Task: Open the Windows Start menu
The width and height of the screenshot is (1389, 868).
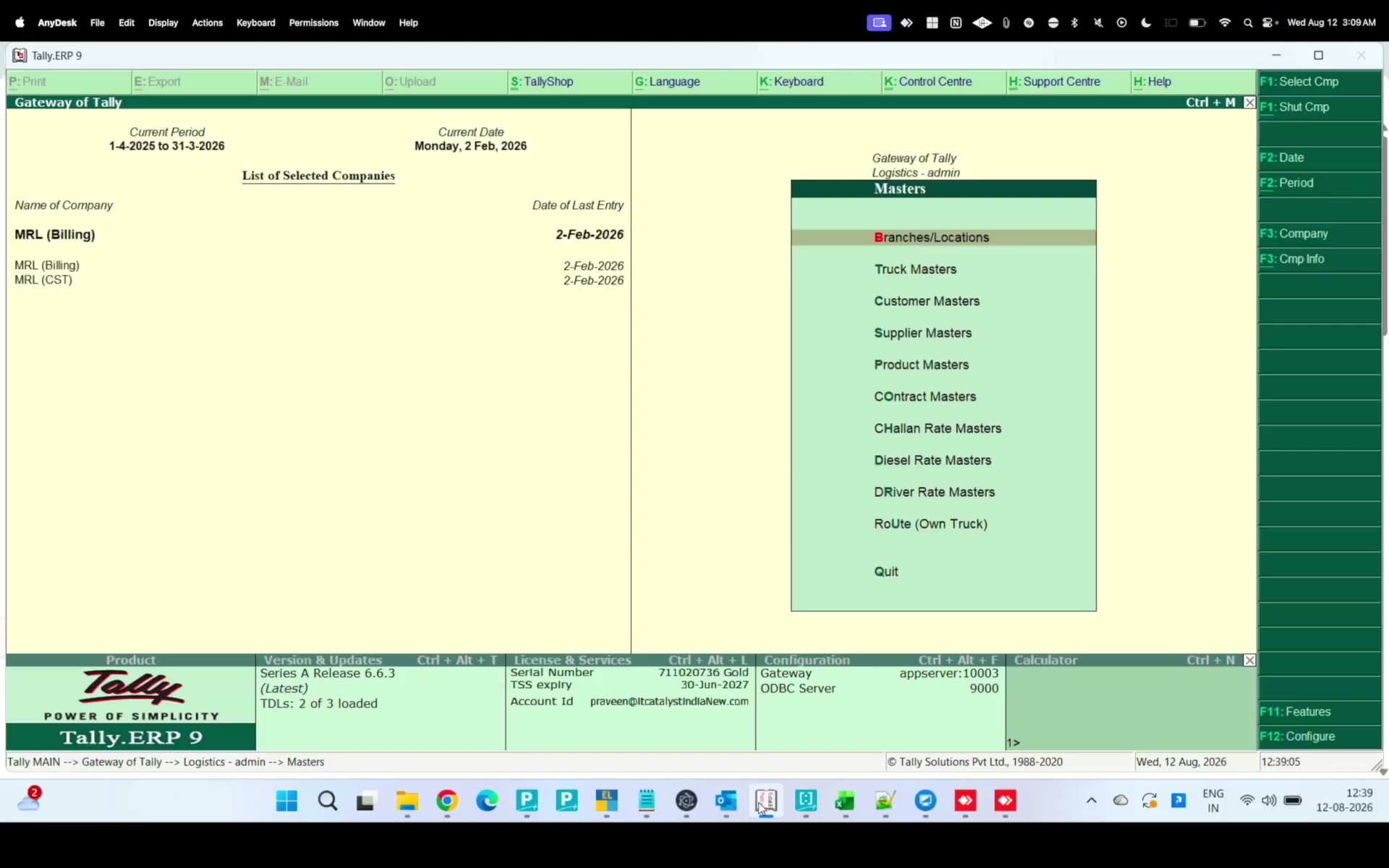Action: pyautogui.click(x=286, y=801)
